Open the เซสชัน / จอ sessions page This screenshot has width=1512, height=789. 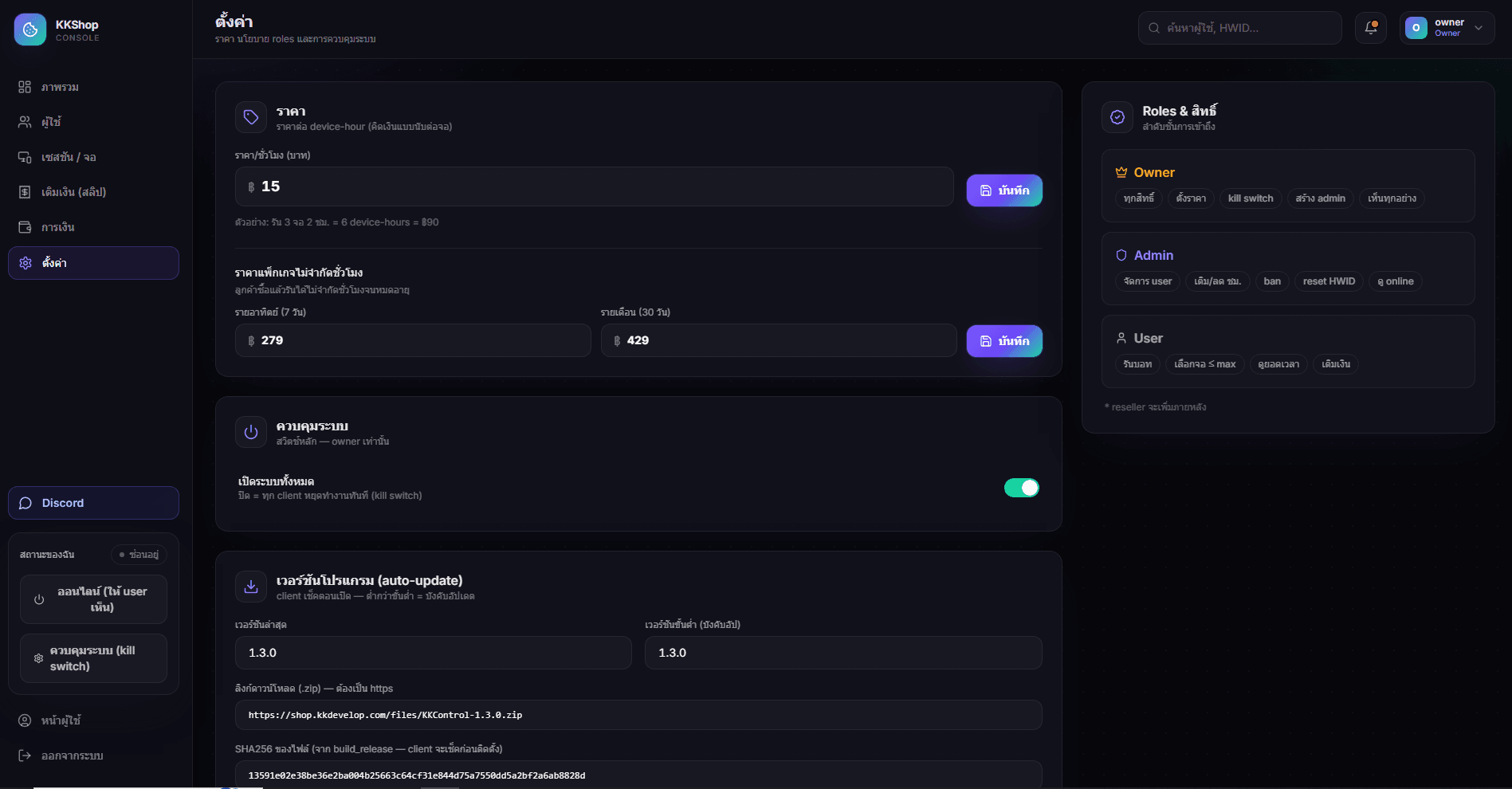[93, 157]
